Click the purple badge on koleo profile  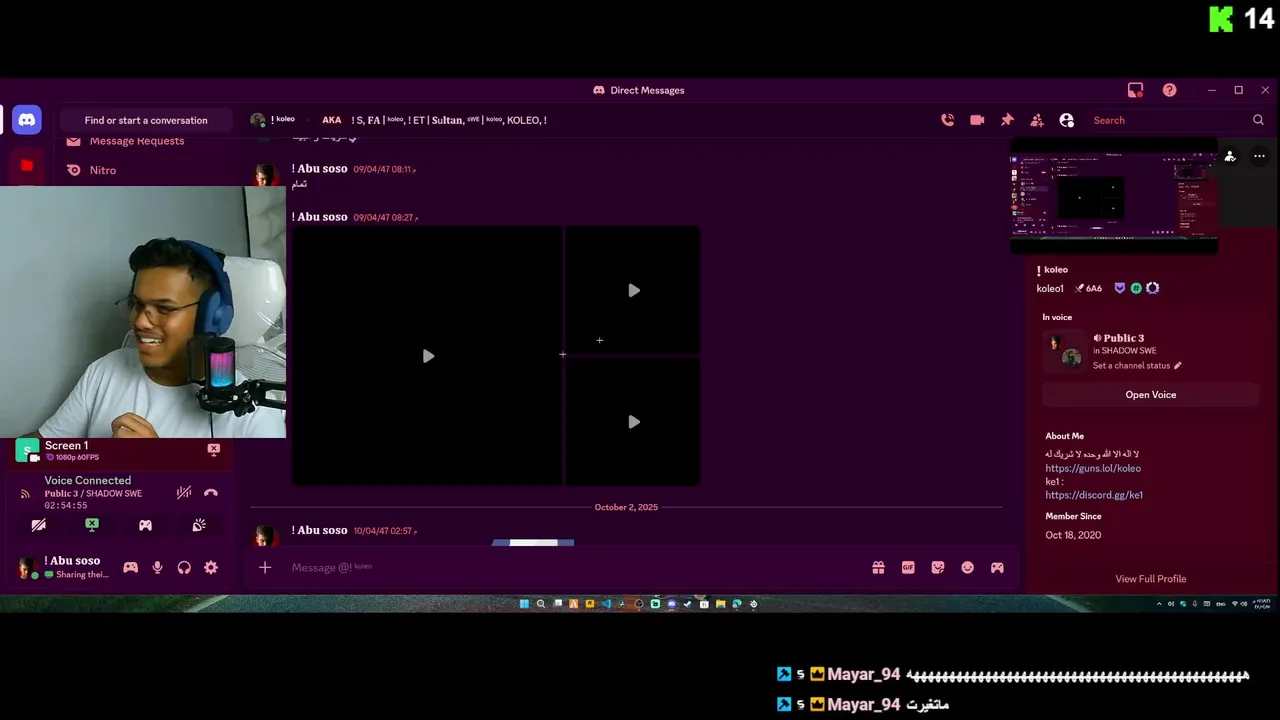1120,288
